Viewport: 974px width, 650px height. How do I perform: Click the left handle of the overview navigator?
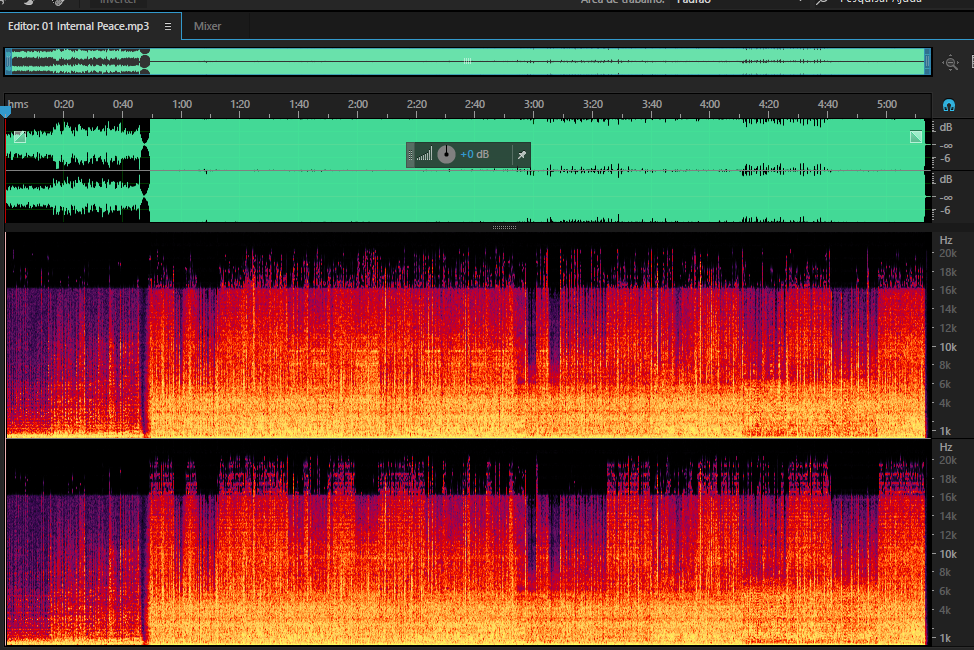coord(8,62)
